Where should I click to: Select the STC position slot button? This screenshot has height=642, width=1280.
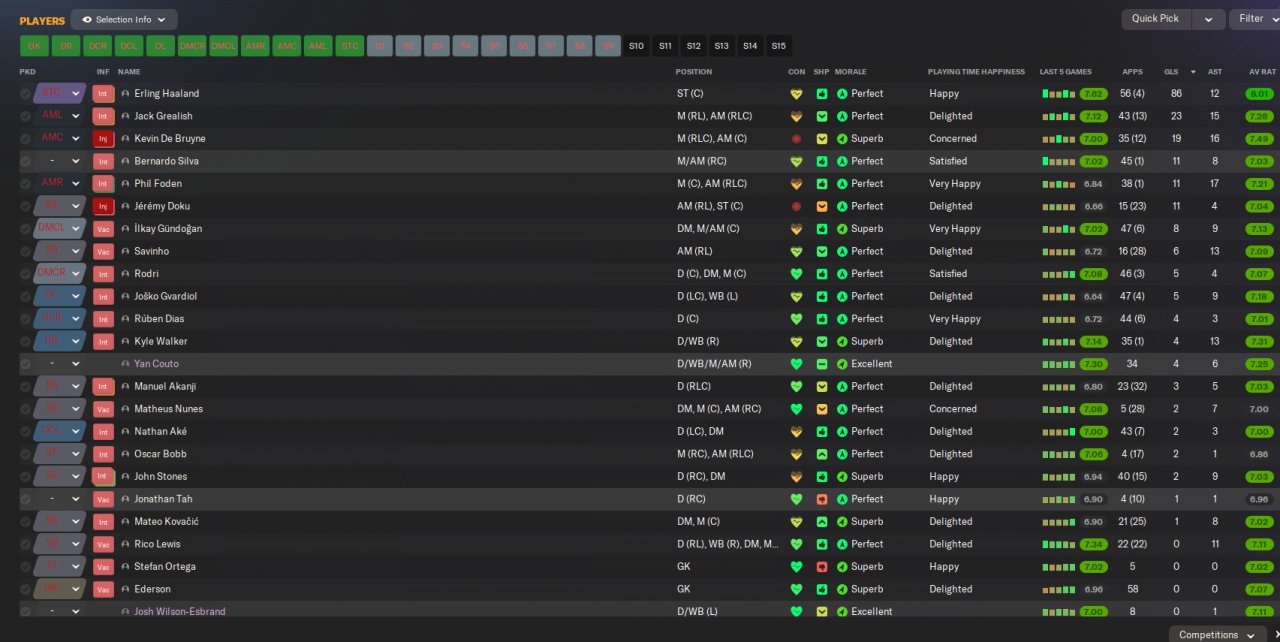pyautogui.click(x=350, y=46)
